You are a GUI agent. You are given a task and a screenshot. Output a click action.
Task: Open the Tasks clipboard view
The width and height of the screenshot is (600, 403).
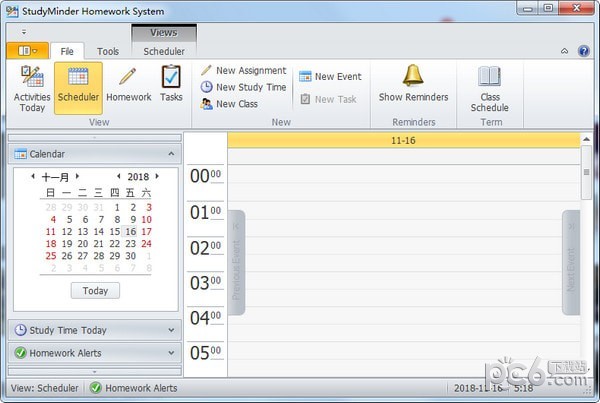[x=171, y=84]
